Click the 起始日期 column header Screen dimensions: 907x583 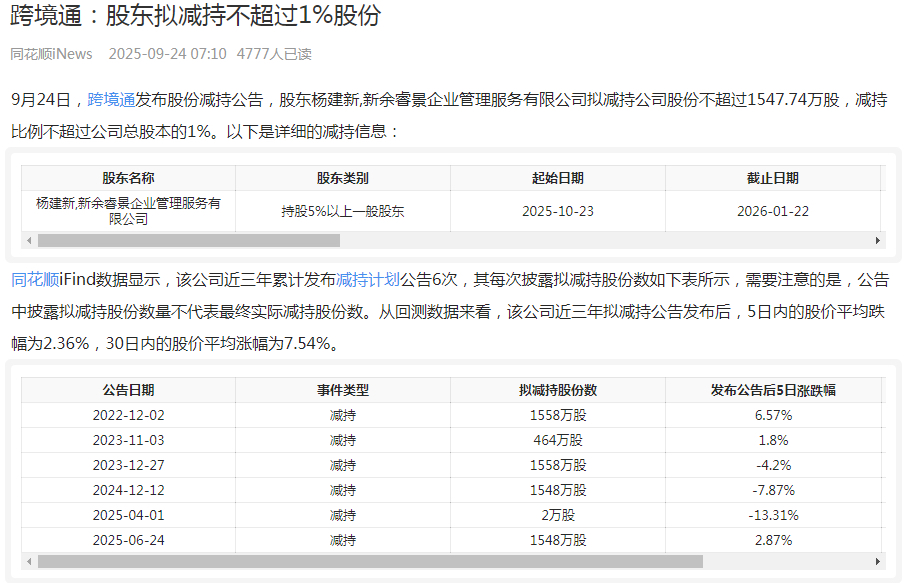click(558, 178)
